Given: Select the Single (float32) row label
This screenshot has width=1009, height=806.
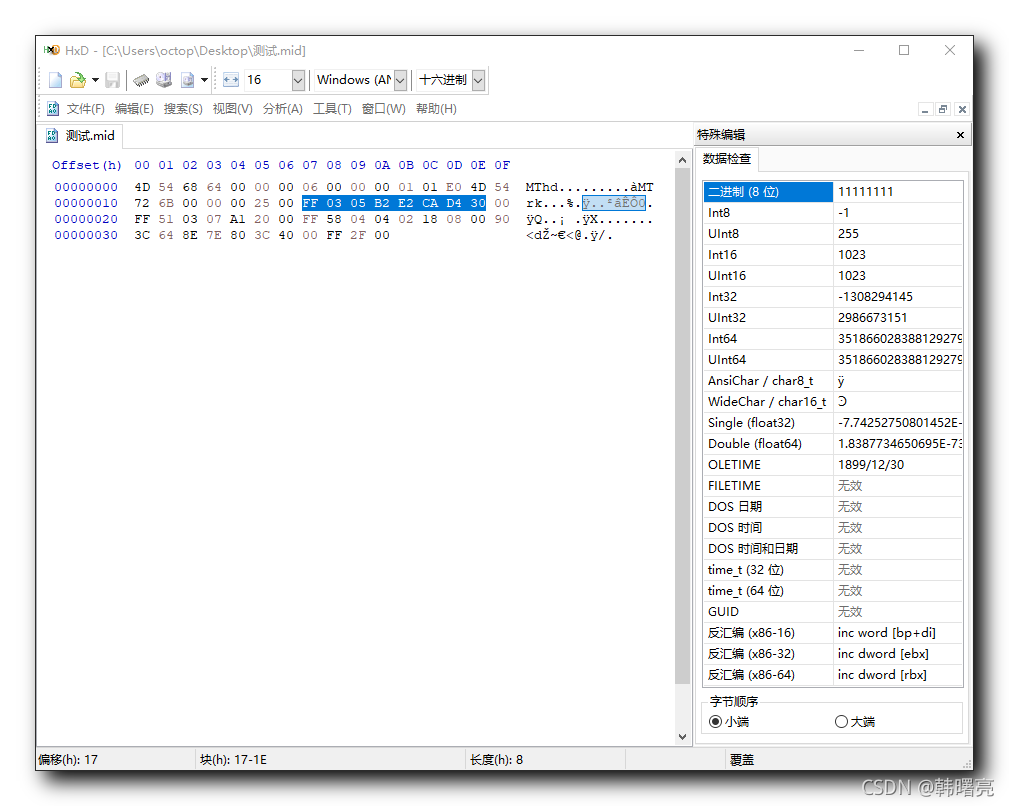Looking at the screenshot, I should pos(751,423).
